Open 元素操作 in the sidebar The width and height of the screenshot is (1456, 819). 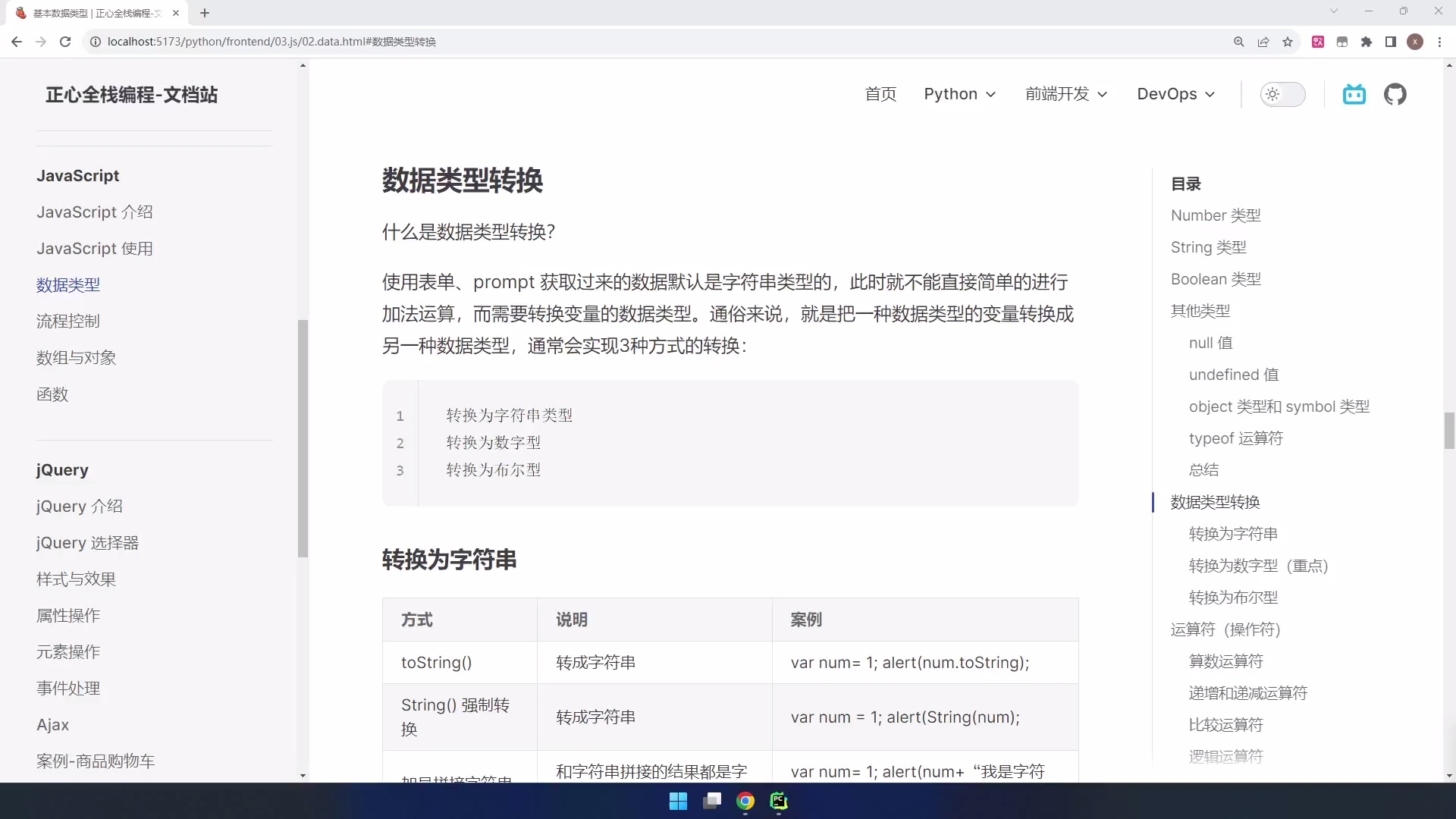click(68, 652)
